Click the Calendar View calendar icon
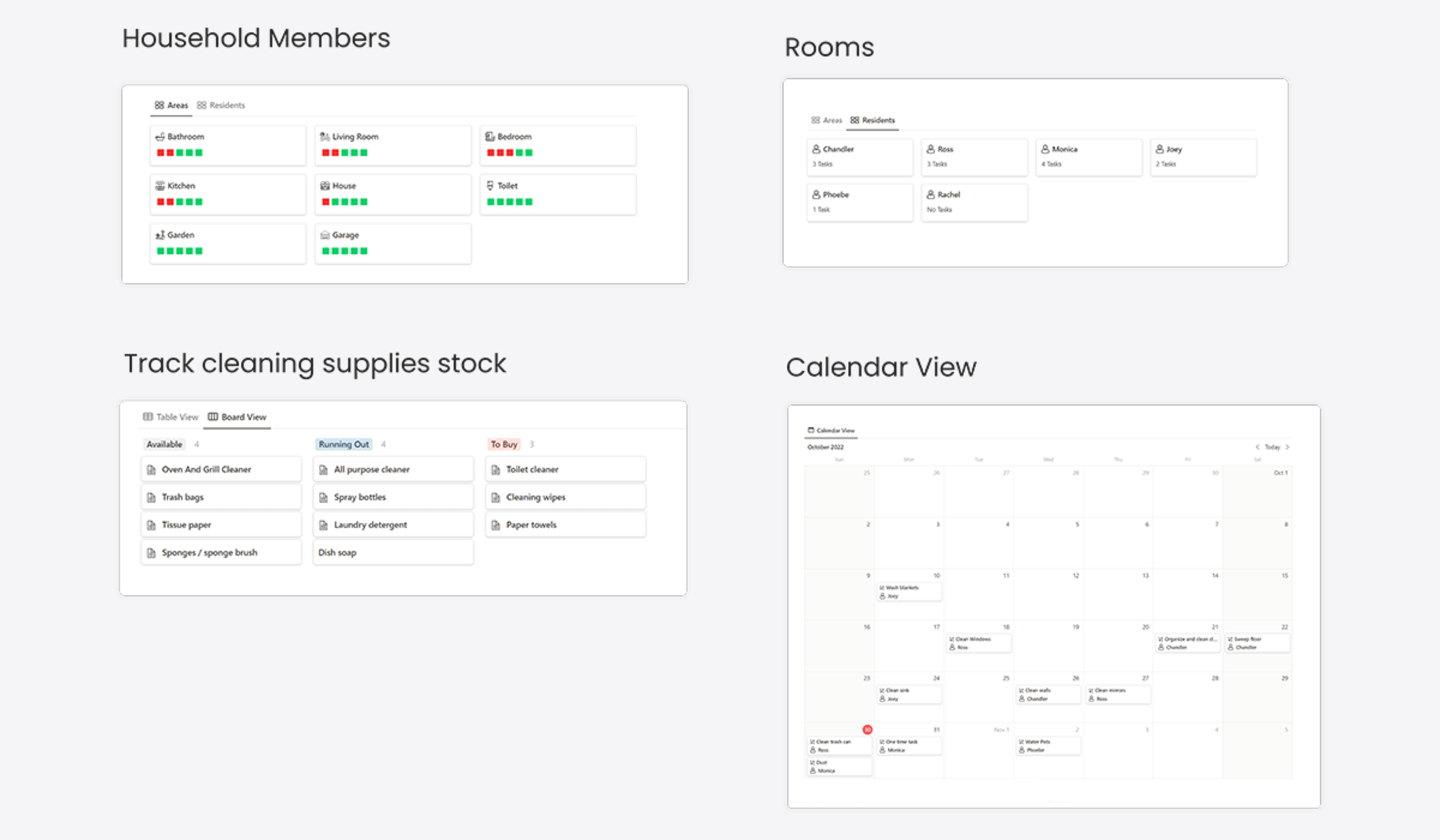Screen dimensions: 1440x840 coord(811,430)
